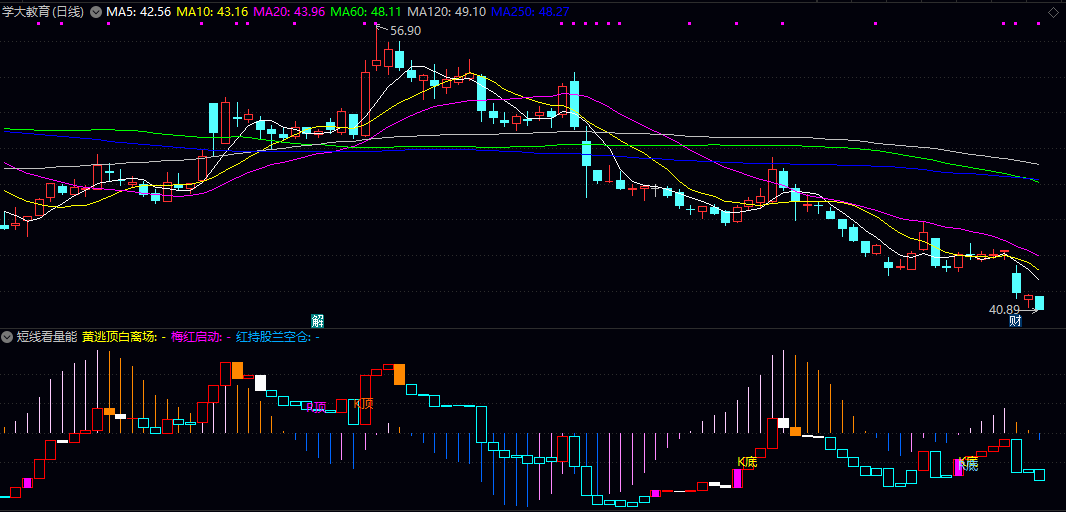Click the orange K顶 signal marker
1066x512 pixels.
point(363,404)
